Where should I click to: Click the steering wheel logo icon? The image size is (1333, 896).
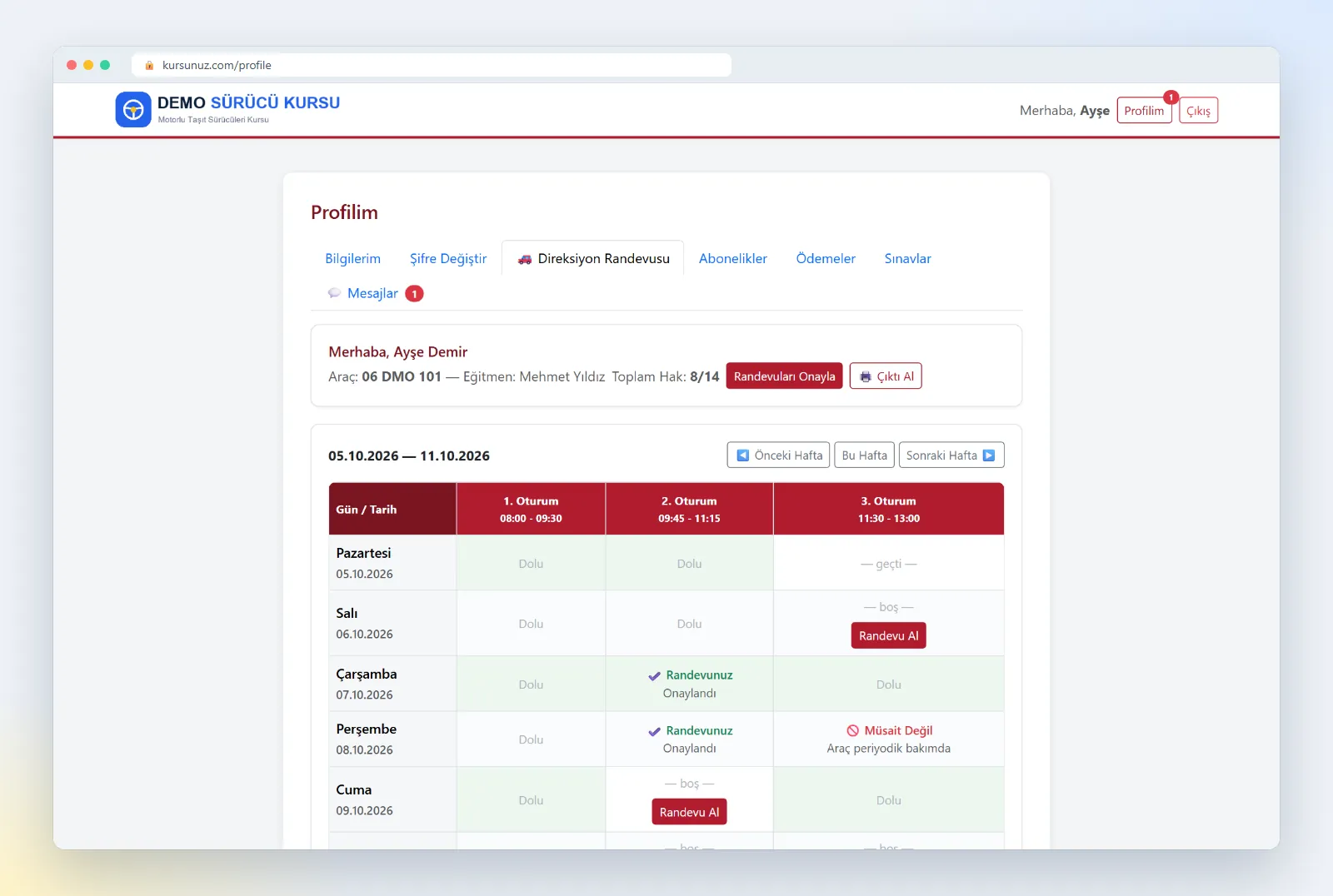[133, 110]
